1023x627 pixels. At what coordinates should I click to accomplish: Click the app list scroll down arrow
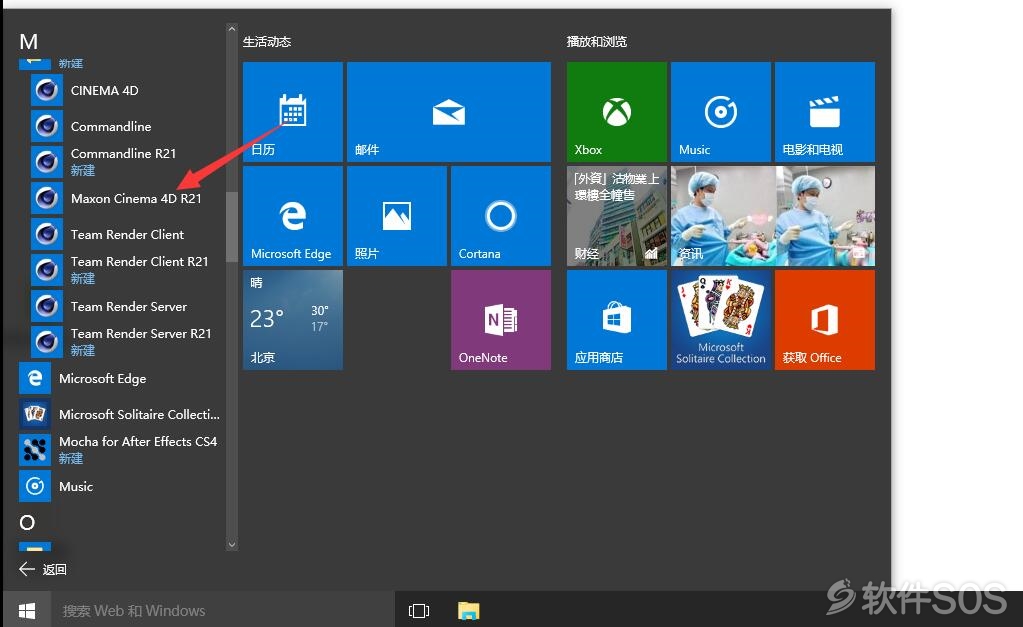tap(232, 544)
